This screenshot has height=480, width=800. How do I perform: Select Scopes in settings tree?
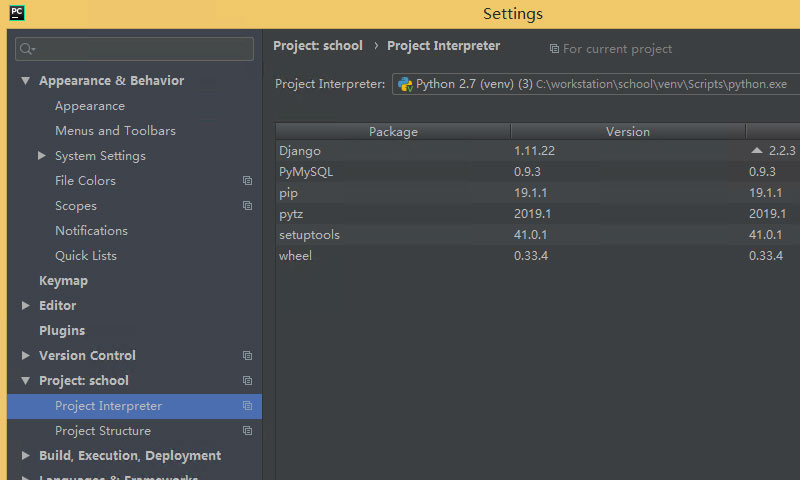click(76, 206)
